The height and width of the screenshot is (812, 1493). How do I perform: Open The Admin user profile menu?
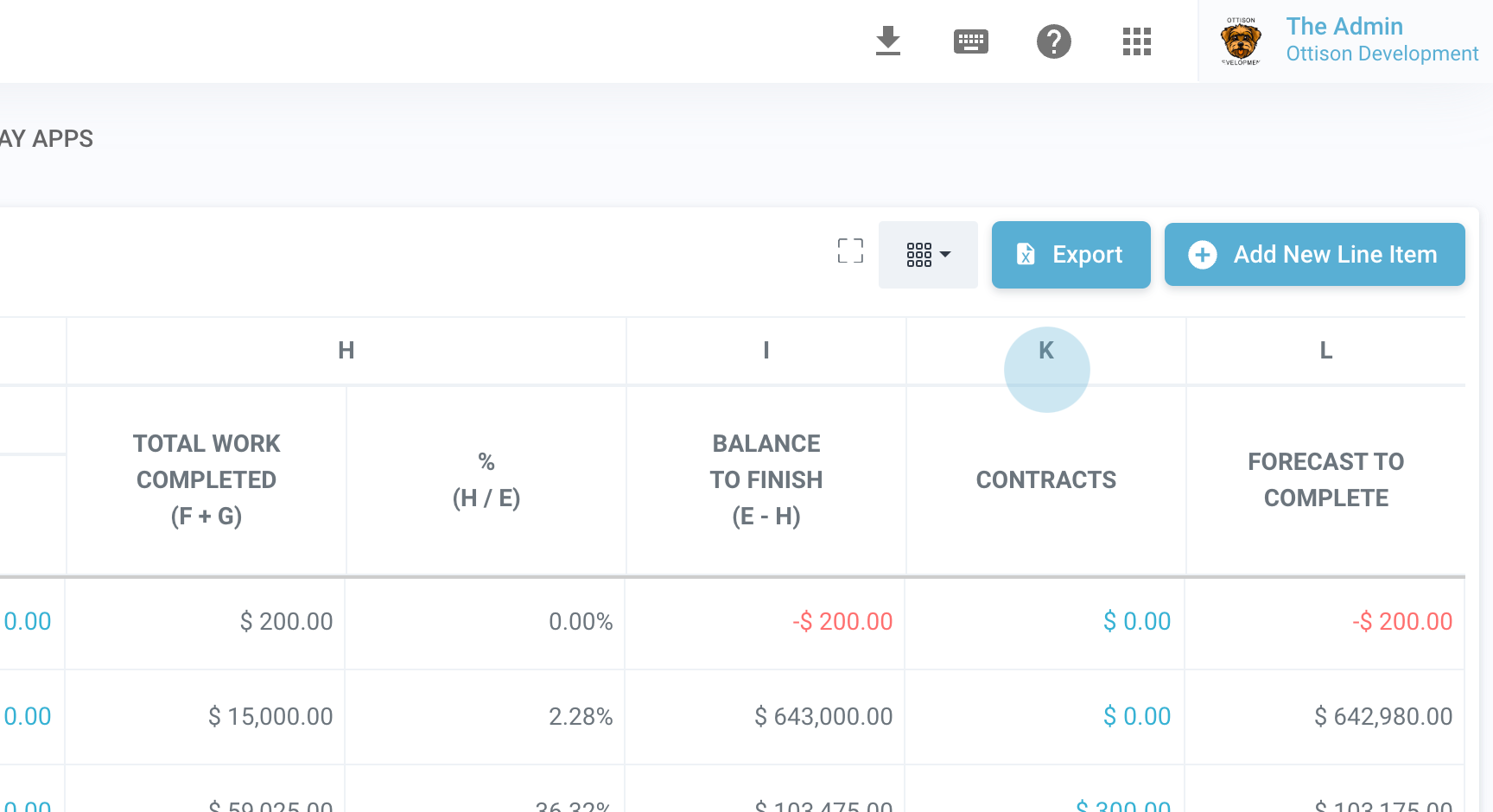click(1381, 40)
